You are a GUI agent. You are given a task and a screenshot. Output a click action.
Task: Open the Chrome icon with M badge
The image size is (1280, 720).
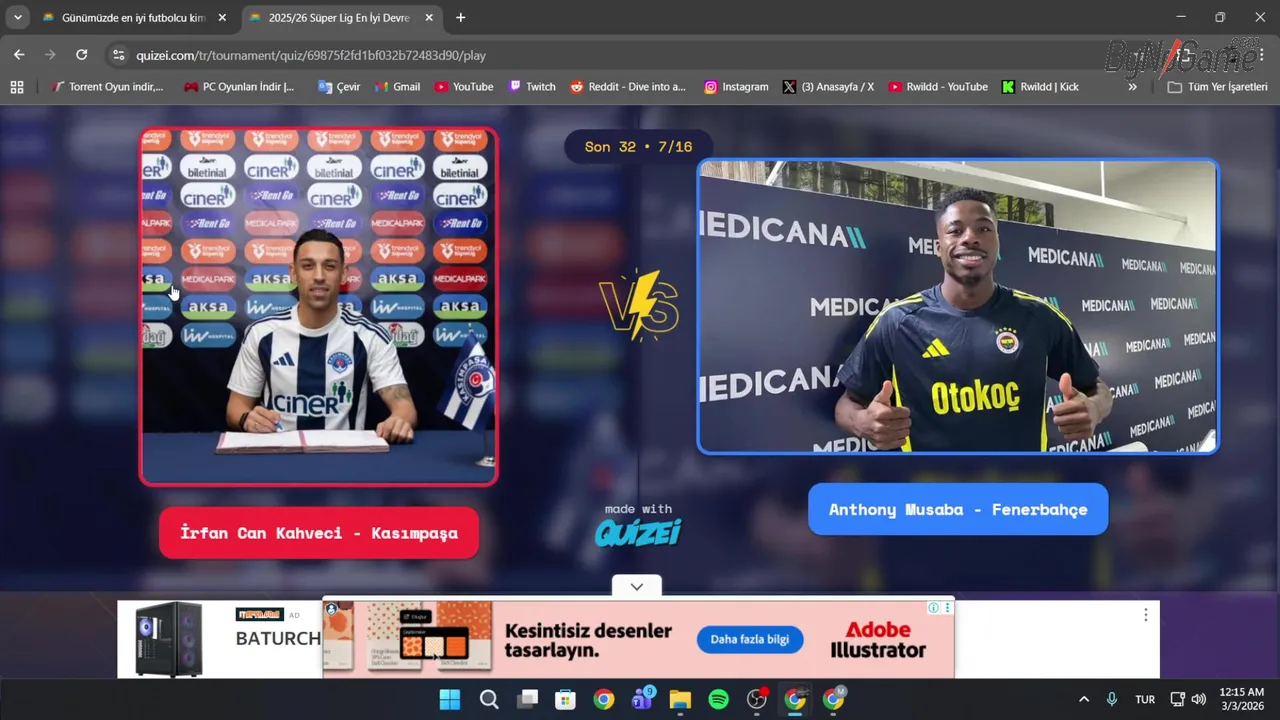[834, 699]
